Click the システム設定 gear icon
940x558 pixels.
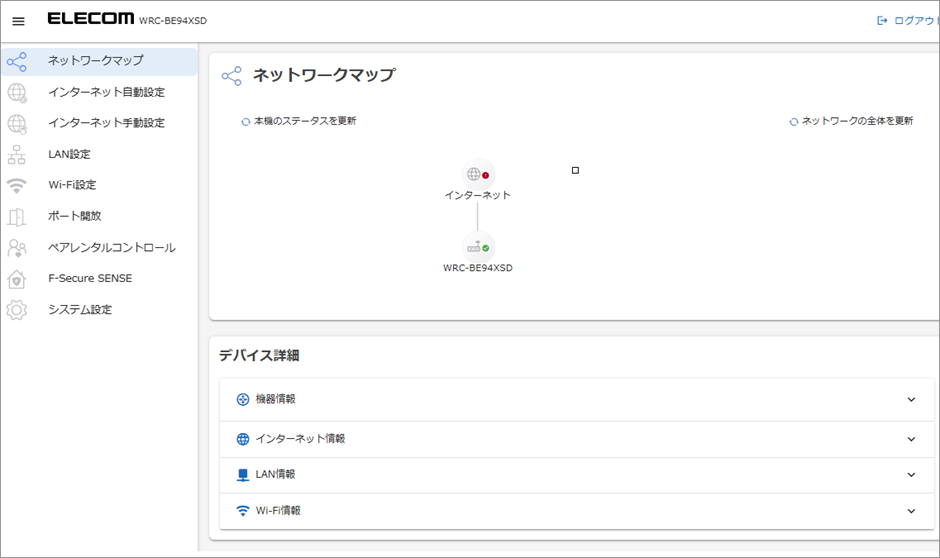click(x=17, y=310)
